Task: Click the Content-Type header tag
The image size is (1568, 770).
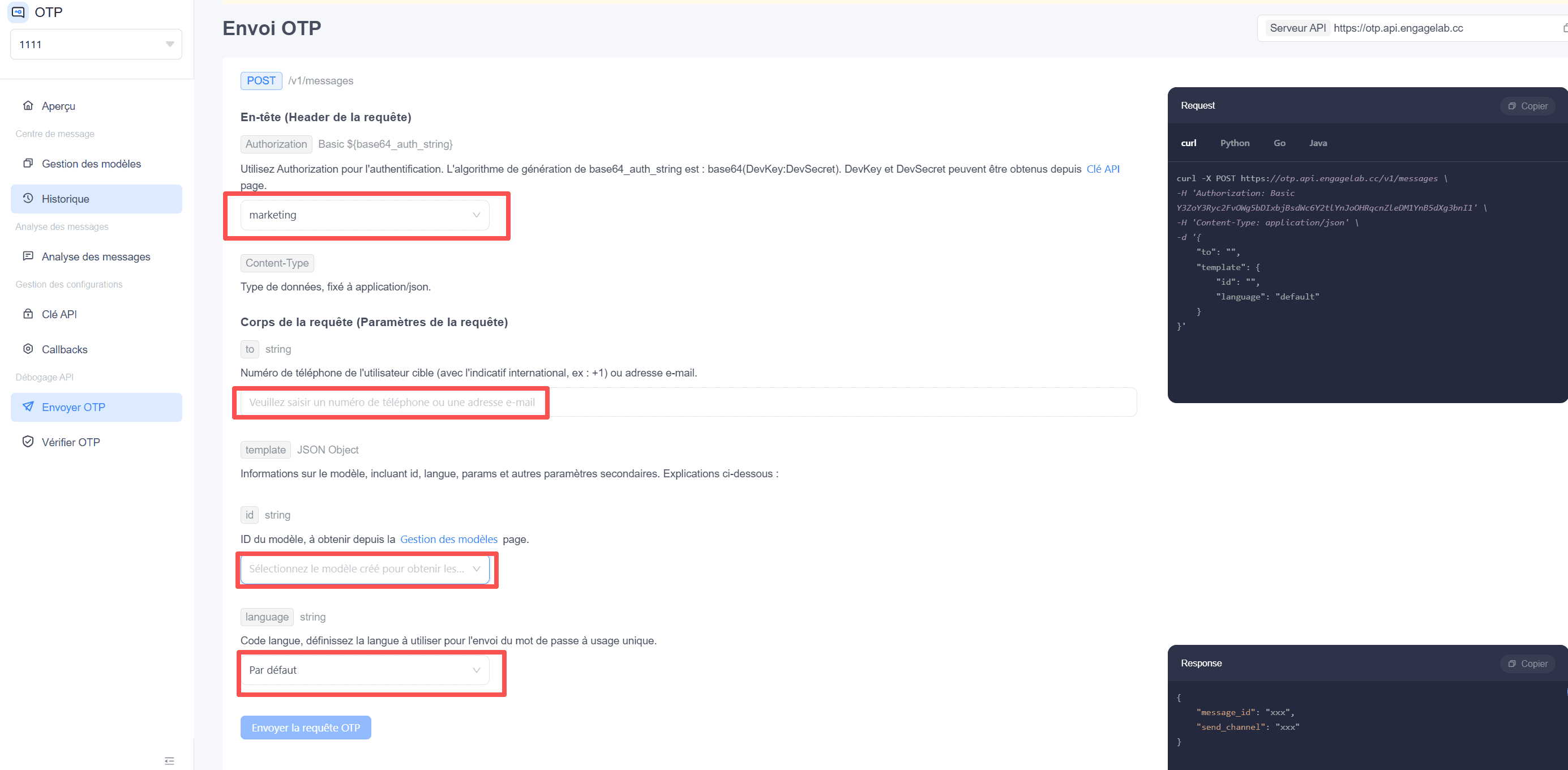Action: 277,263
